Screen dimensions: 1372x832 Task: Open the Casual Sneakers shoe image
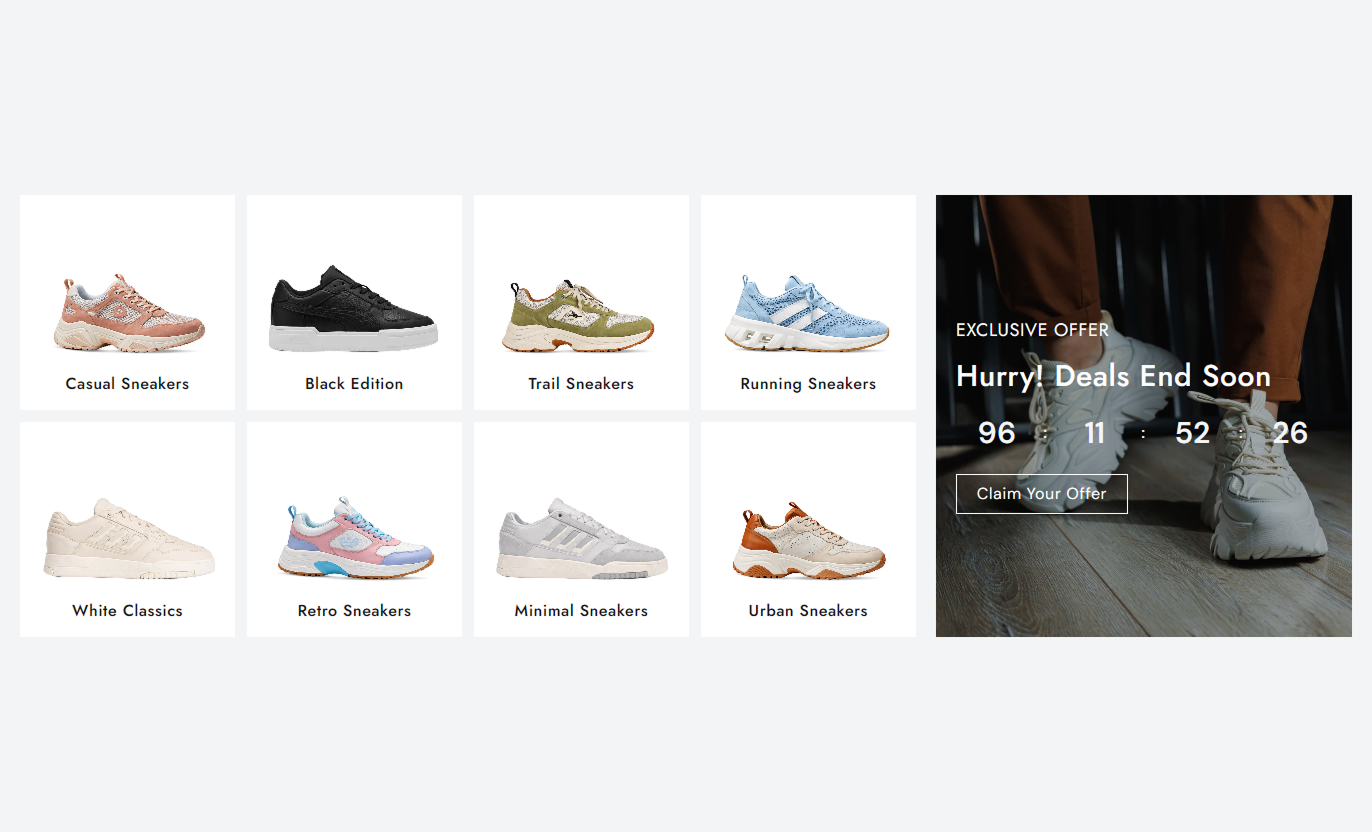click(128, 313)
